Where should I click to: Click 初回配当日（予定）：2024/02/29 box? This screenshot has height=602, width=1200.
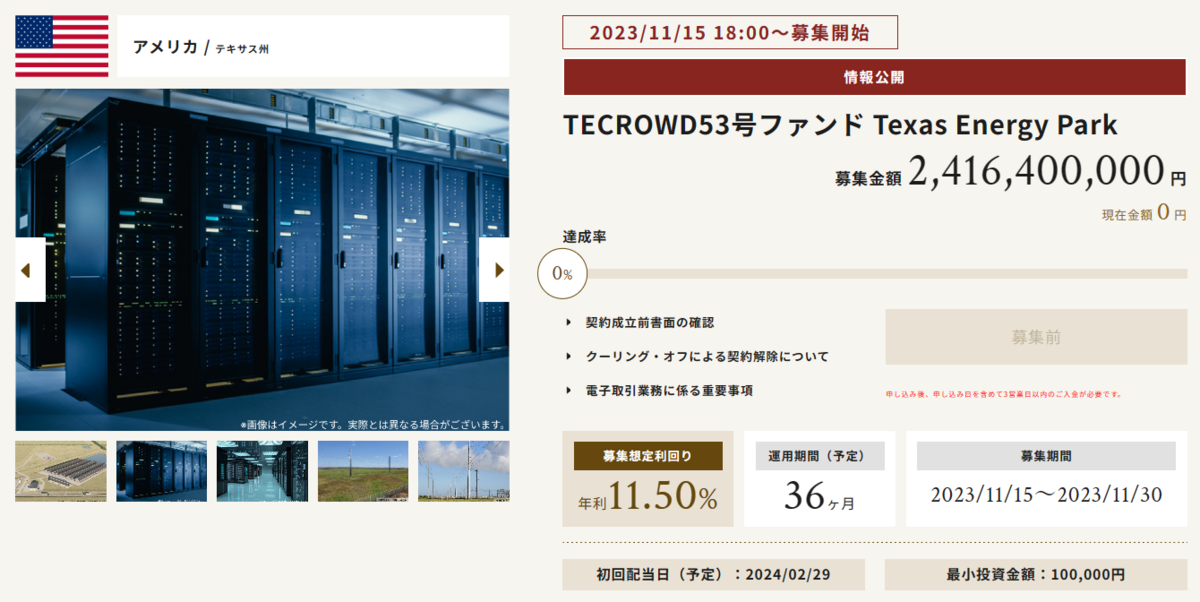[x=714, y=575]
